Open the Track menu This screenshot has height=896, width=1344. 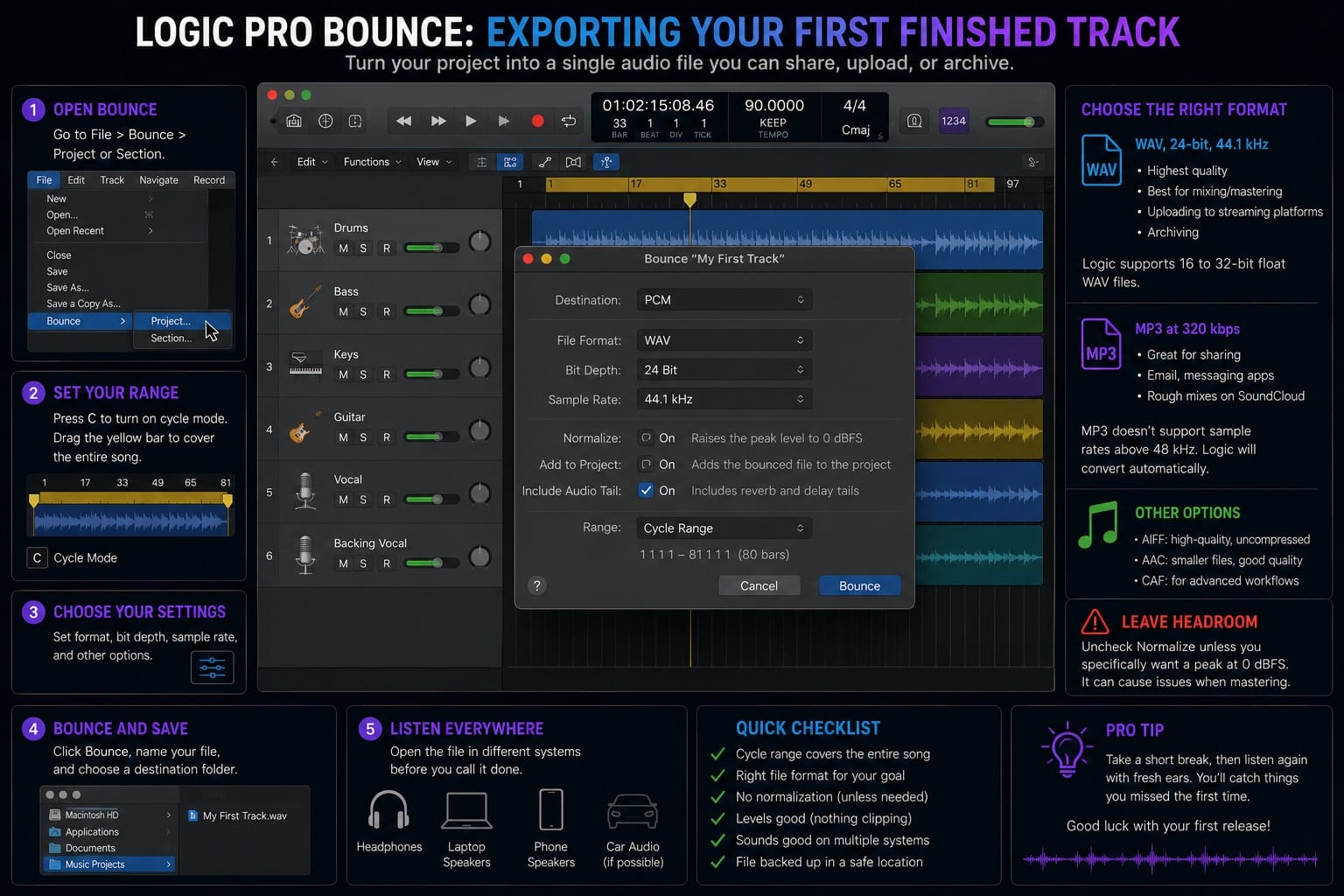[112, 179]
